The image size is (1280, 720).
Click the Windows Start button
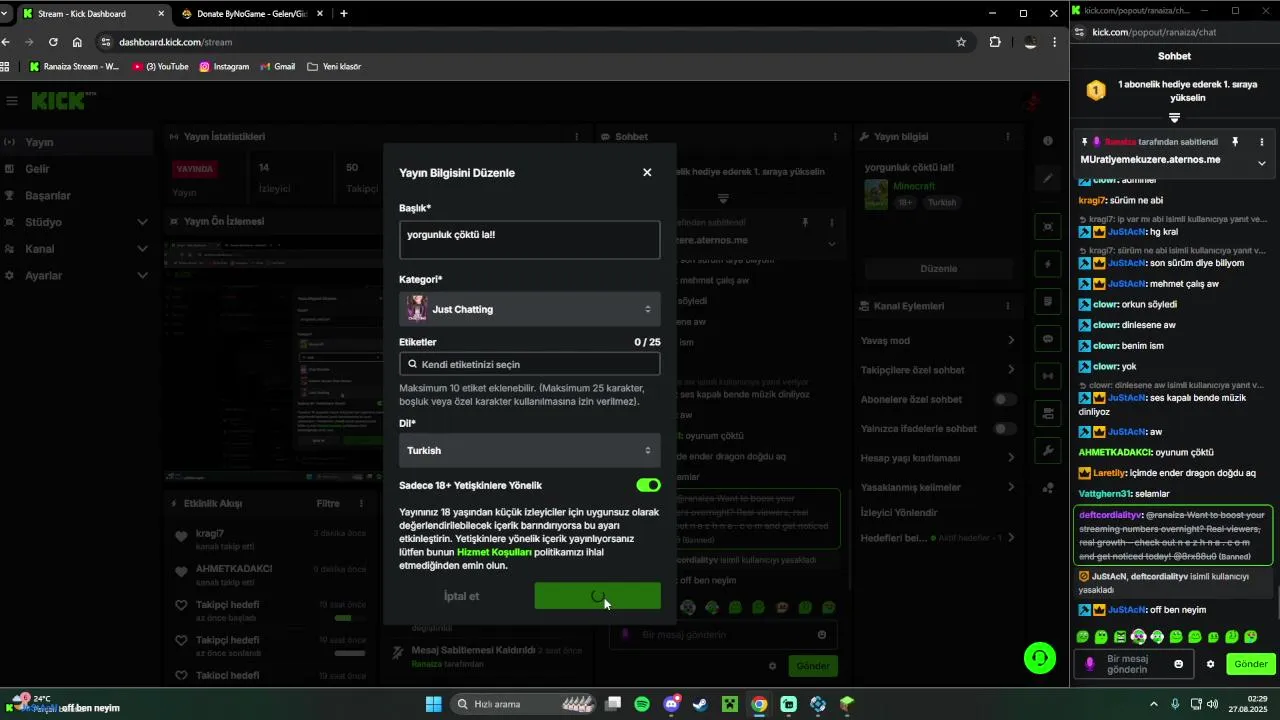[433, 704]
